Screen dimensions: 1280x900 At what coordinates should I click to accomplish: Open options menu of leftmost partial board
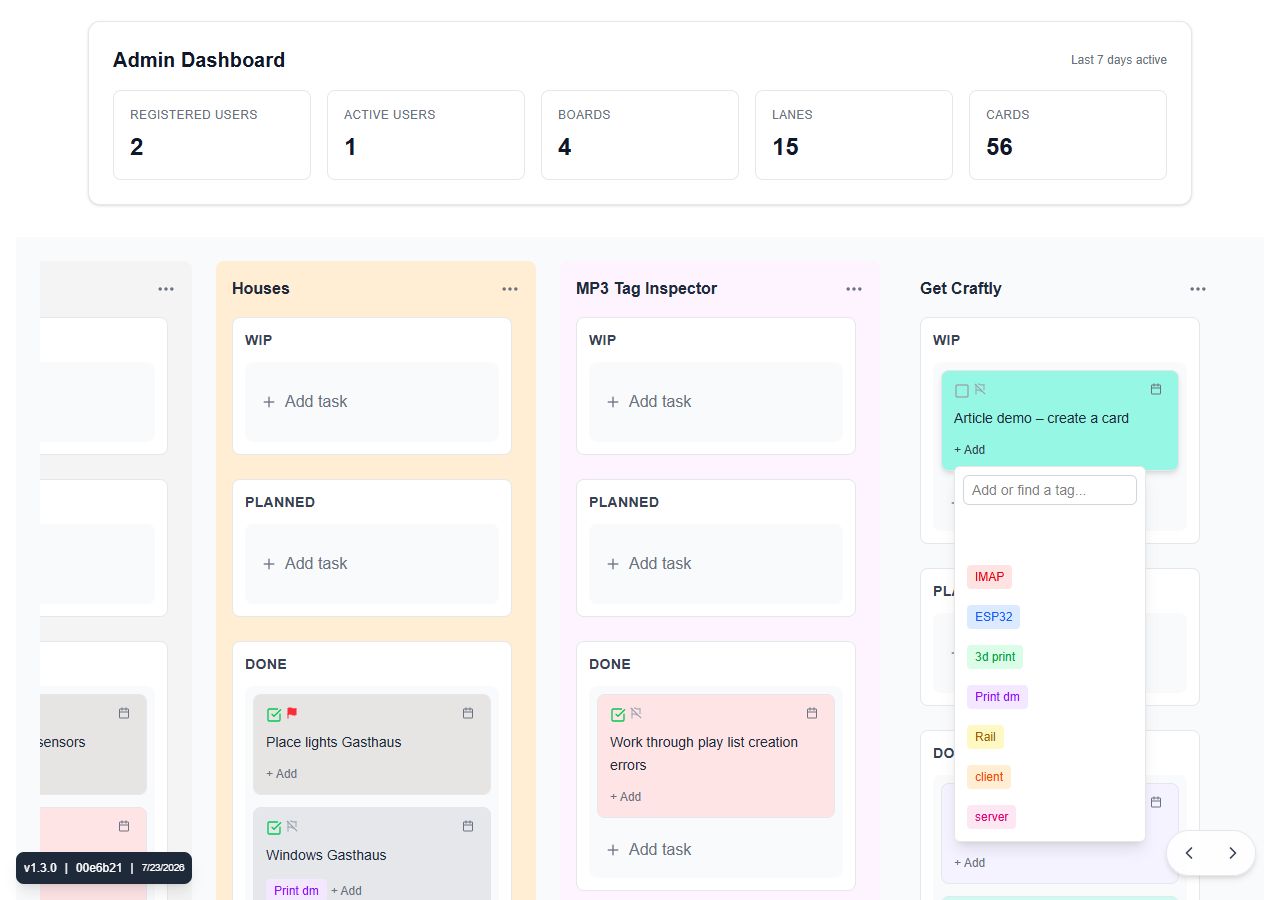click(x=166, y=289)
